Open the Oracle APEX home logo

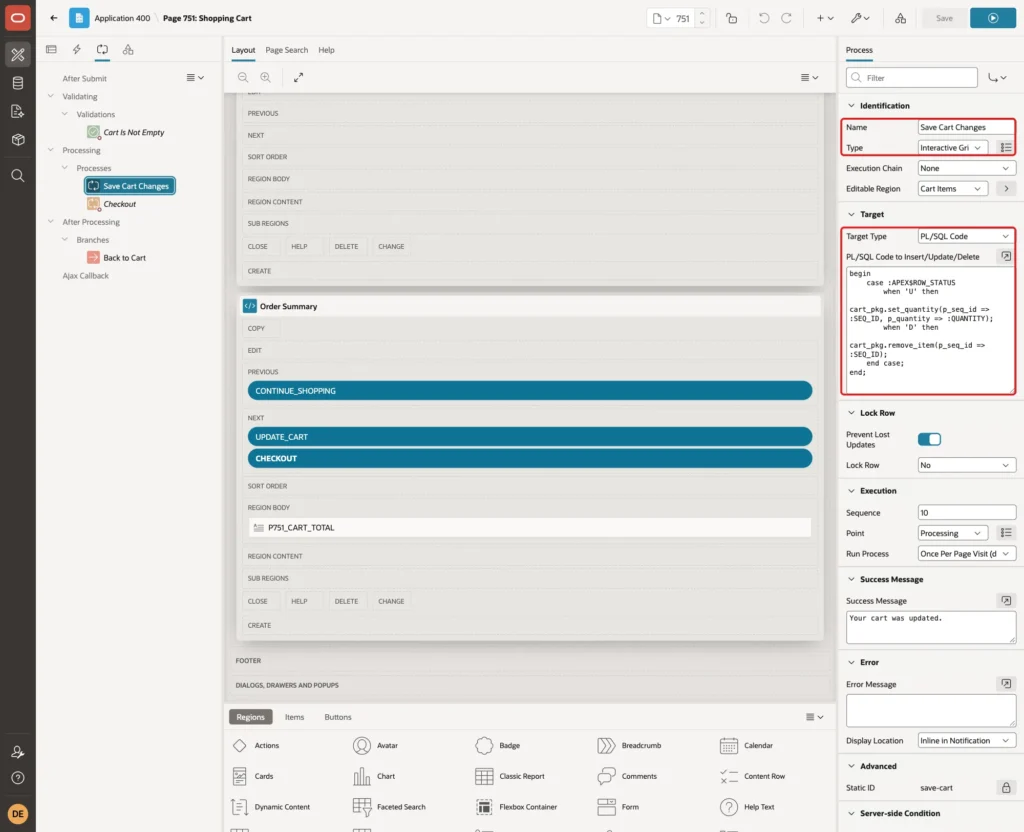click(18, 18)
